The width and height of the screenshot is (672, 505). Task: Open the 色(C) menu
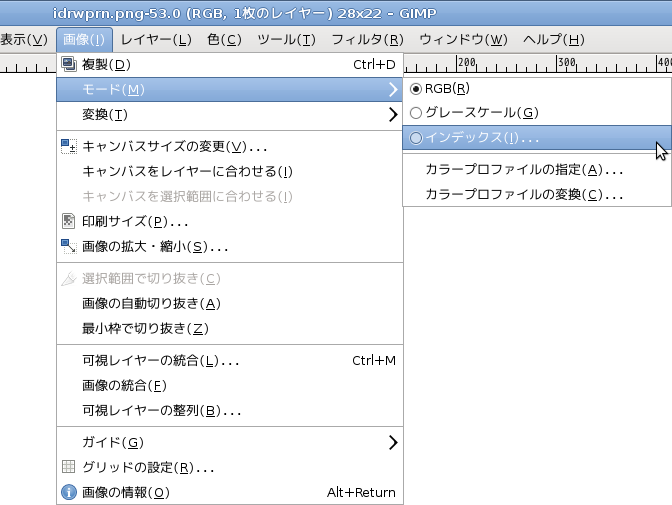pyautogui.click(x=224, y=39)
